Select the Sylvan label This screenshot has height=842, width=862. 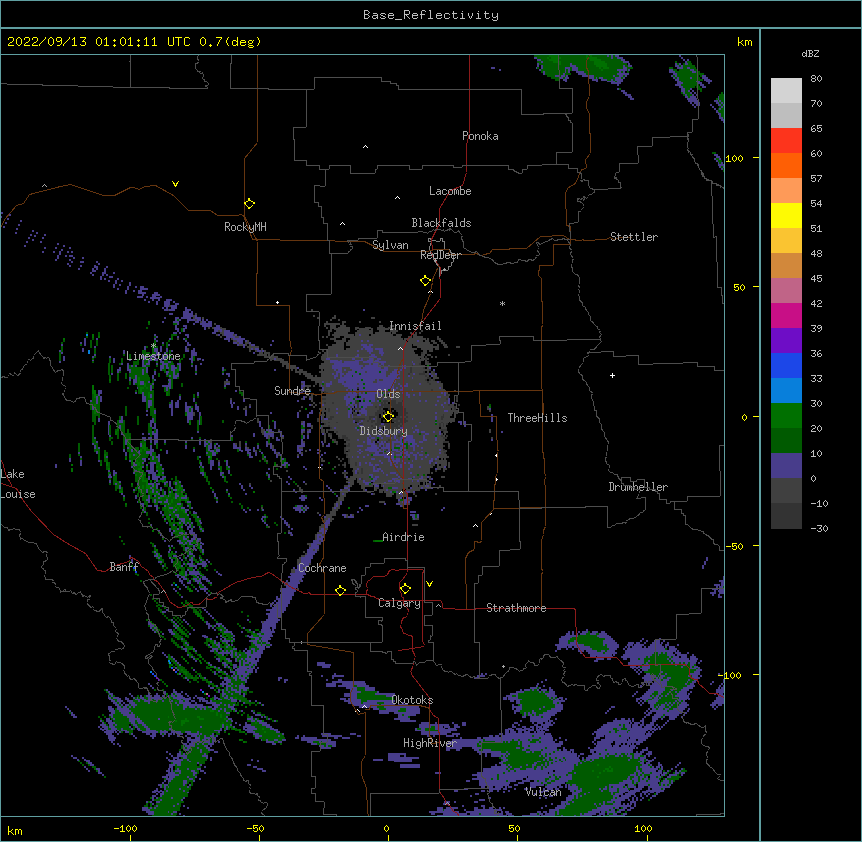390,245
